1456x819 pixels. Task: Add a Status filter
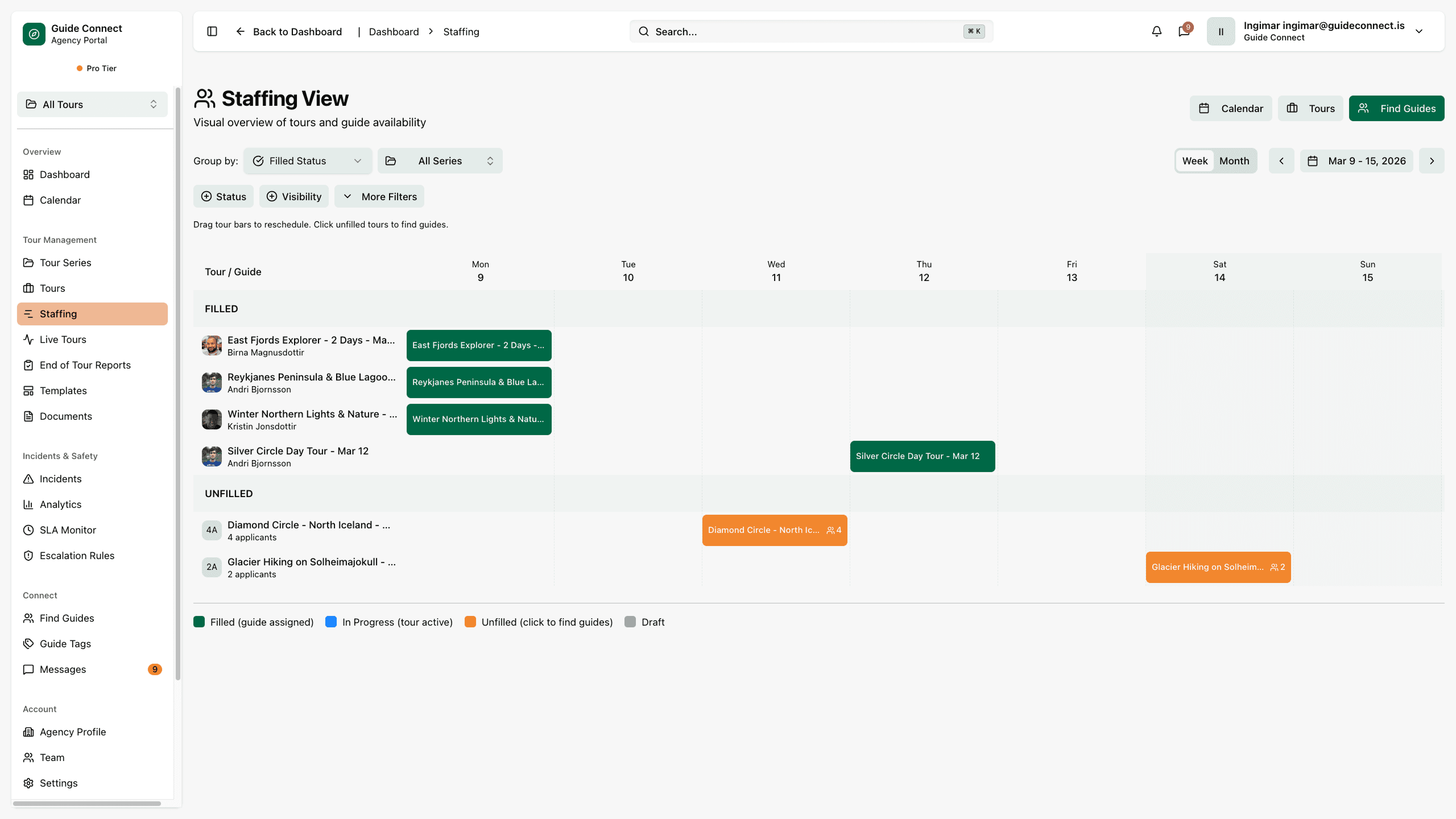(x=224, y=196)
